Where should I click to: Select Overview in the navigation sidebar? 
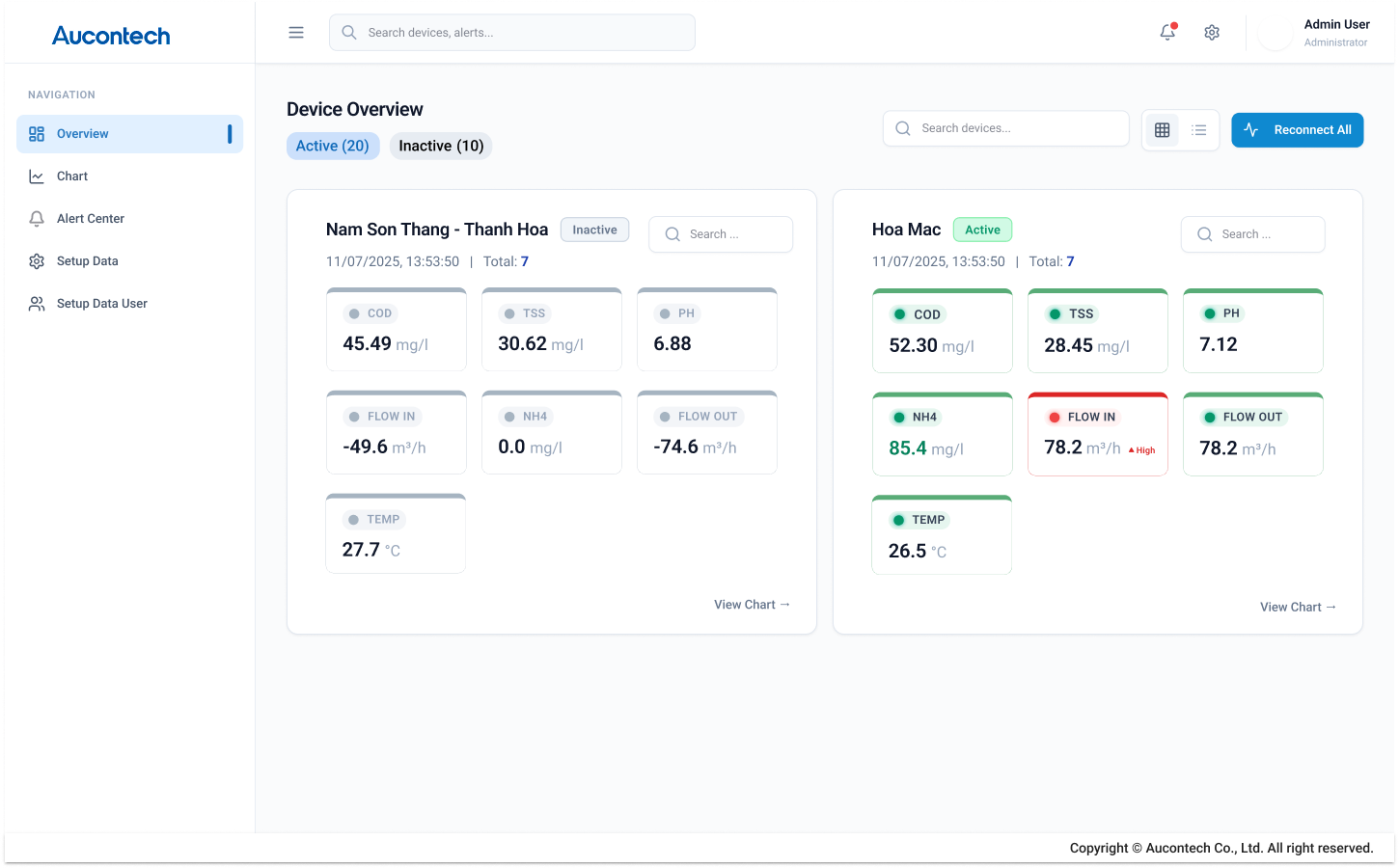point(82,133)
